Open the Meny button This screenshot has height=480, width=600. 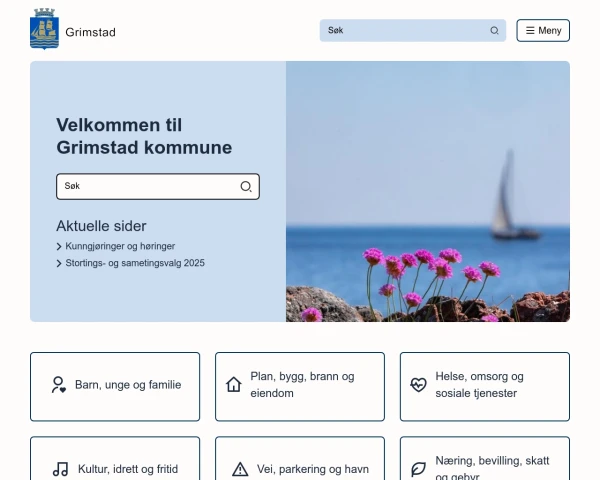tap(543, 30)
